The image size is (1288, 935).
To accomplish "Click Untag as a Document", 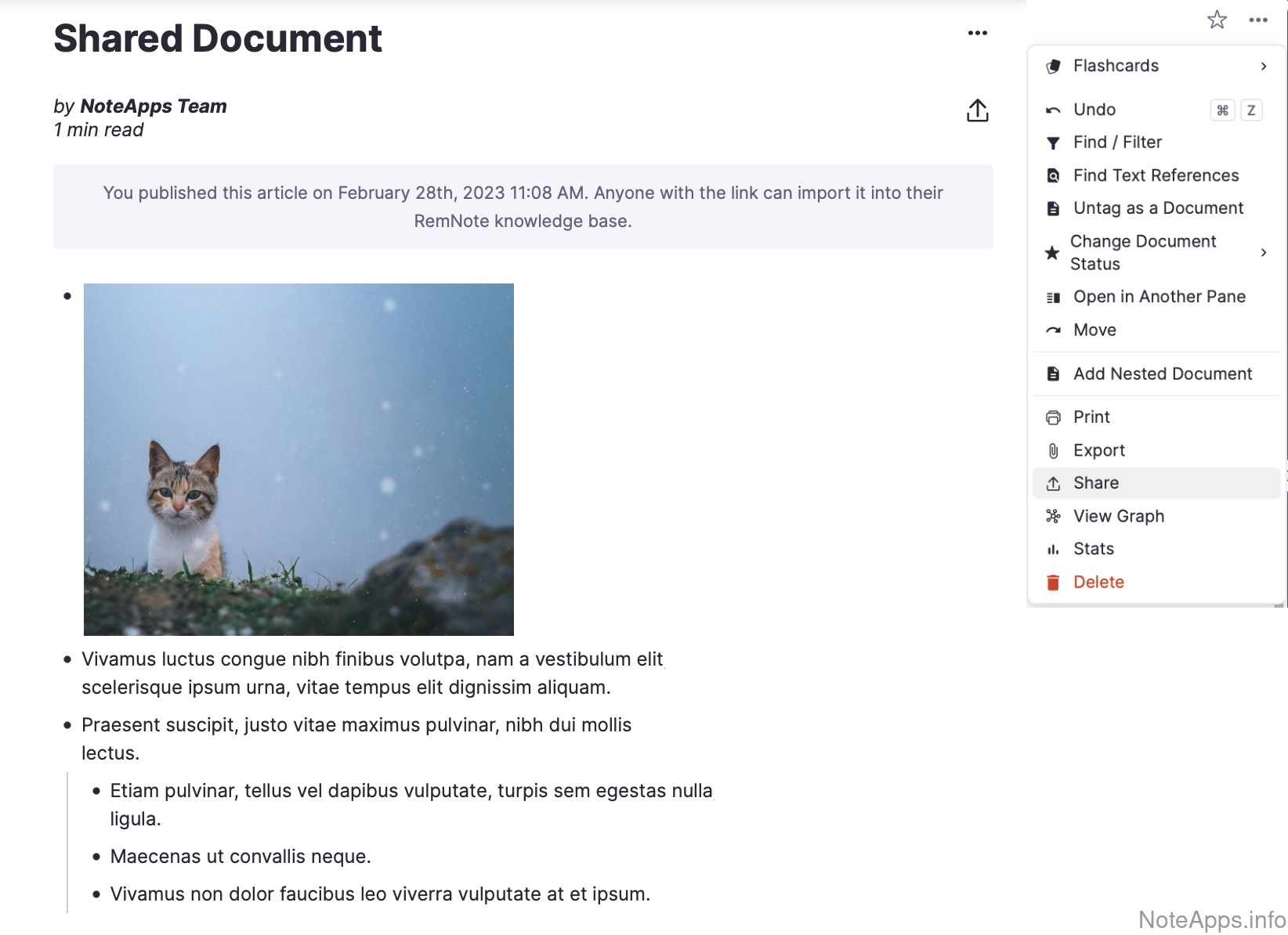I will pos(1158,208).
